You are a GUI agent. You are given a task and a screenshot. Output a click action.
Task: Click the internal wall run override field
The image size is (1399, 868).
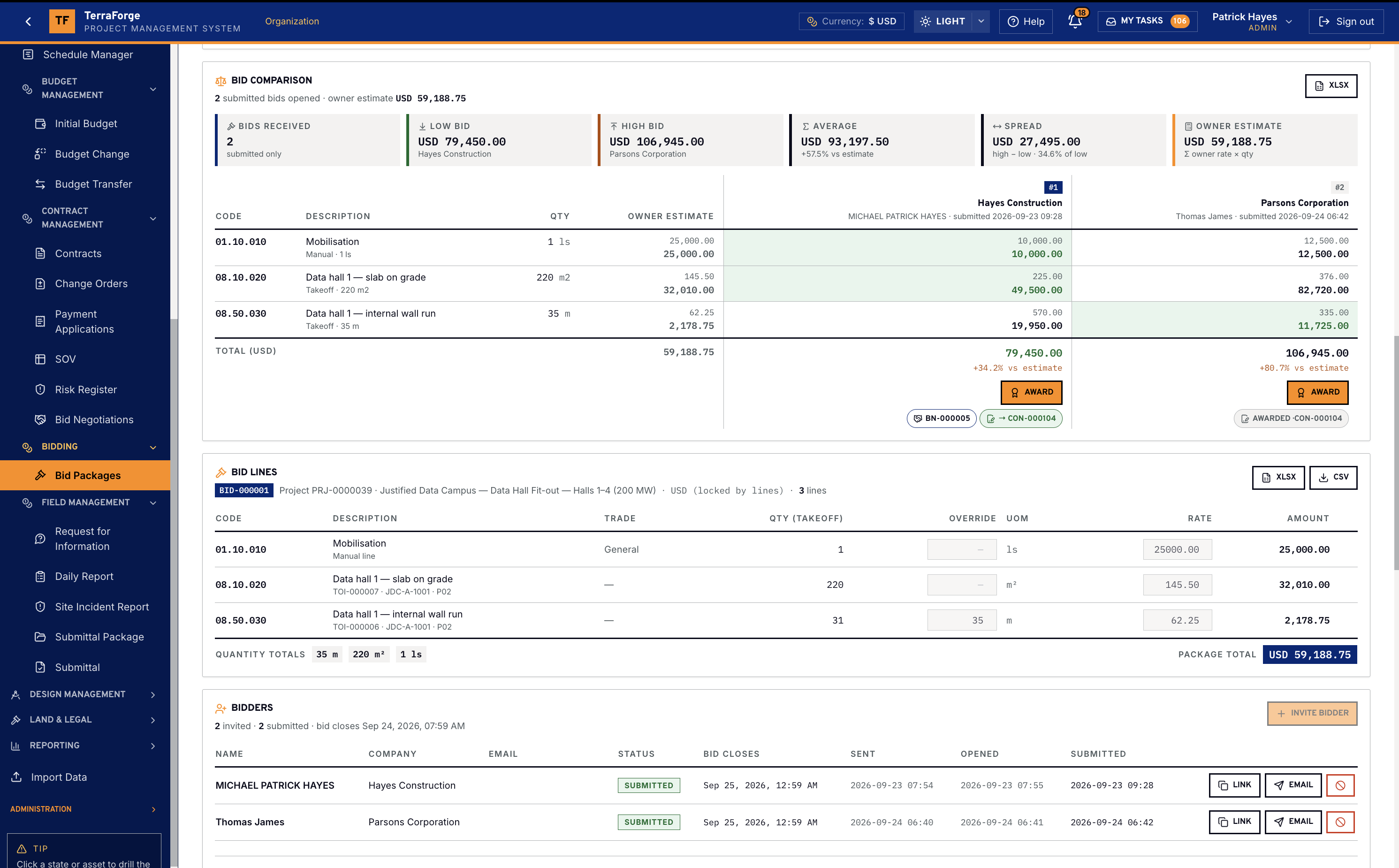pyautogui.click(x=962, y=620)
